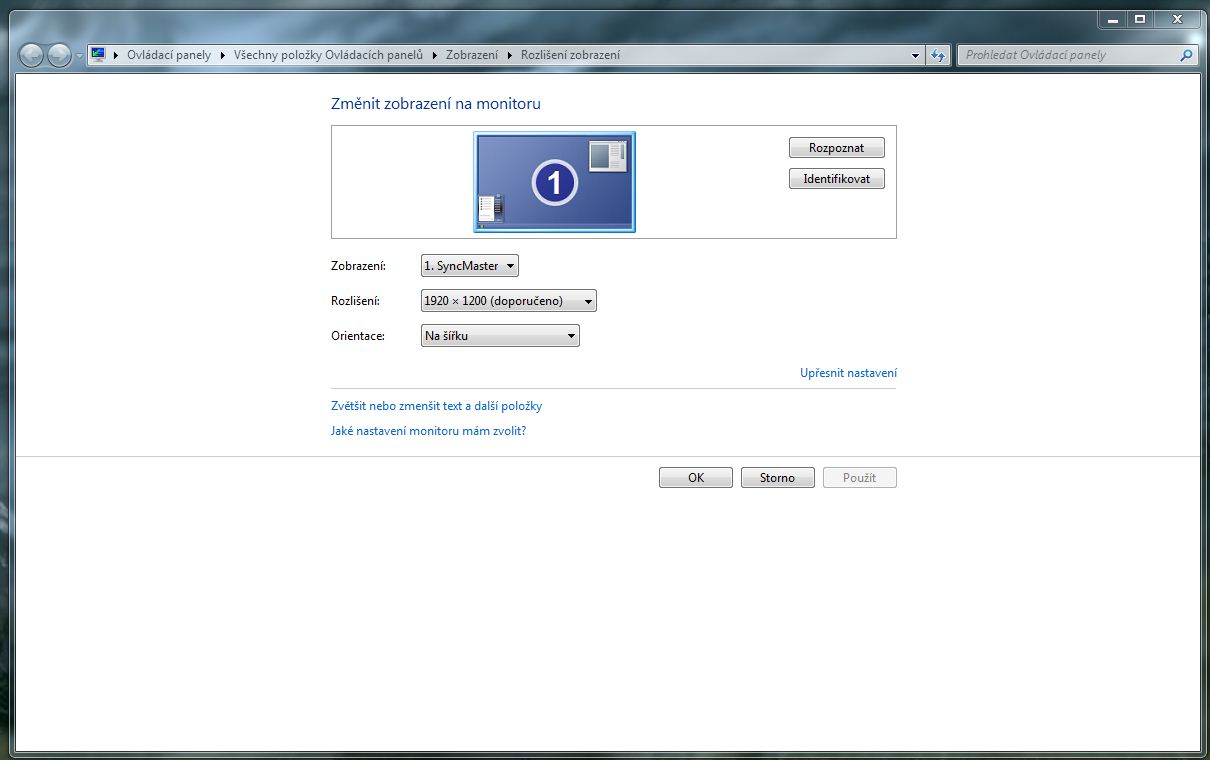Go to 'Ovládací panely' in the breadcrumb

point(168,55)
